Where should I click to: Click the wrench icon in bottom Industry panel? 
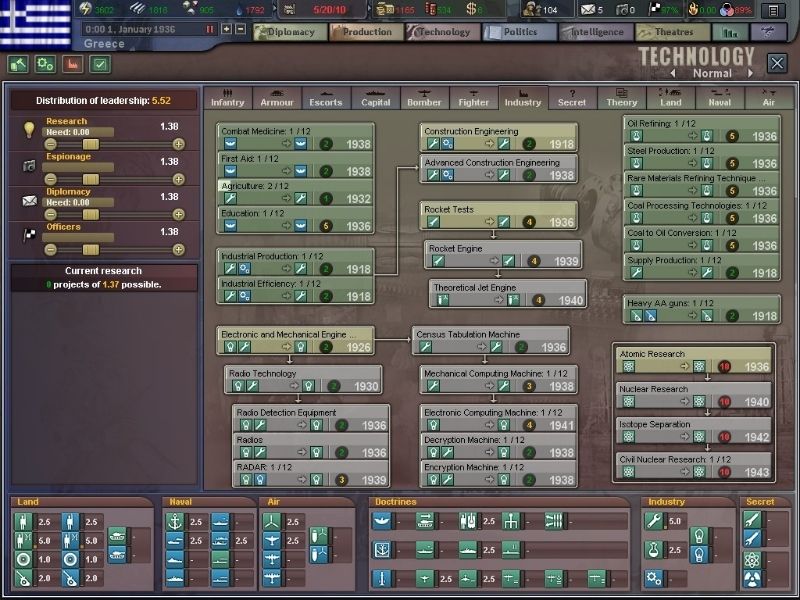(x=654, y=521)
